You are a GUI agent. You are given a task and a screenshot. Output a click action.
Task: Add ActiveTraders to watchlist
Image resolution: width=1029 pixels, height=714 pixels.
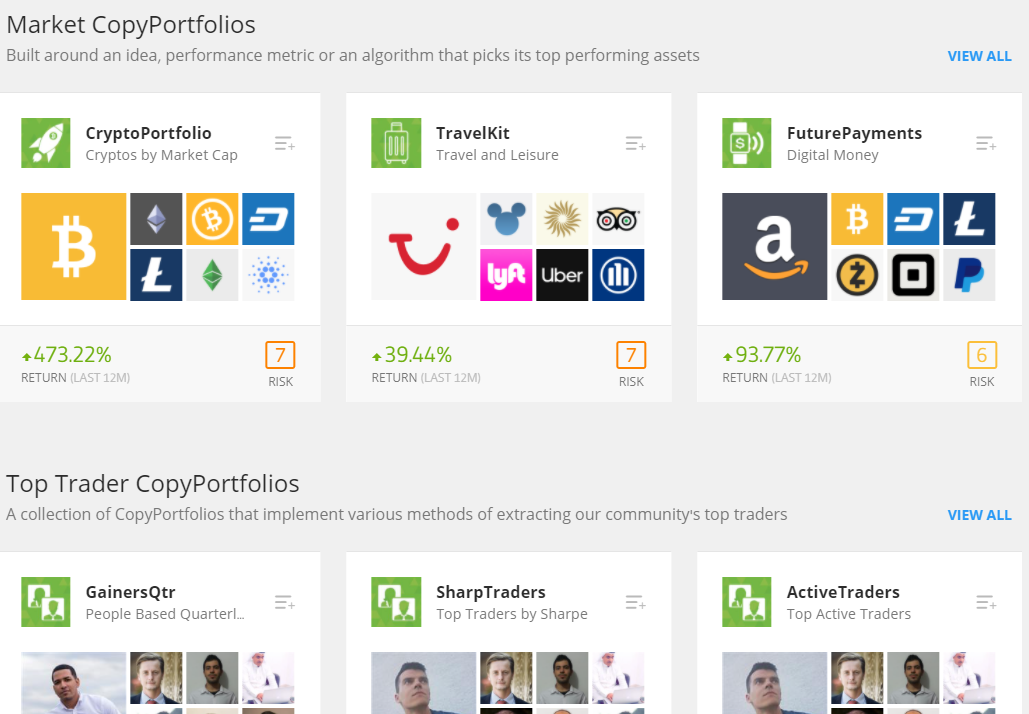click(986, 602)
